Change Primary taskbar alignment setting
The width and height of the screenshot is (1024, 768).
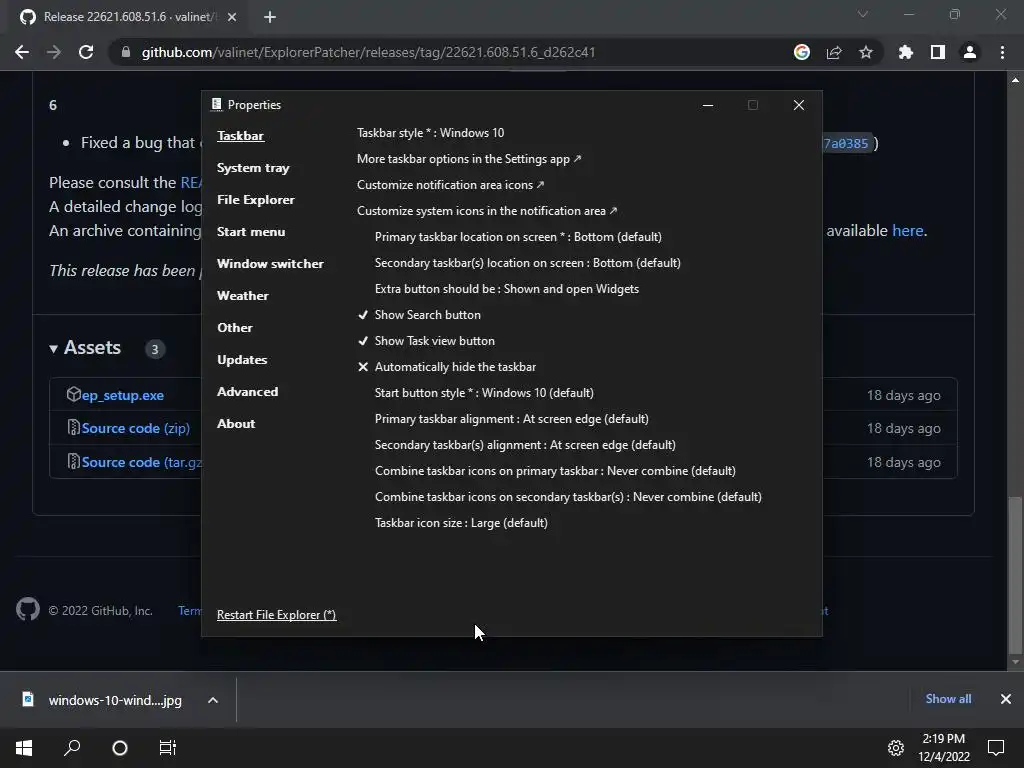511,419
